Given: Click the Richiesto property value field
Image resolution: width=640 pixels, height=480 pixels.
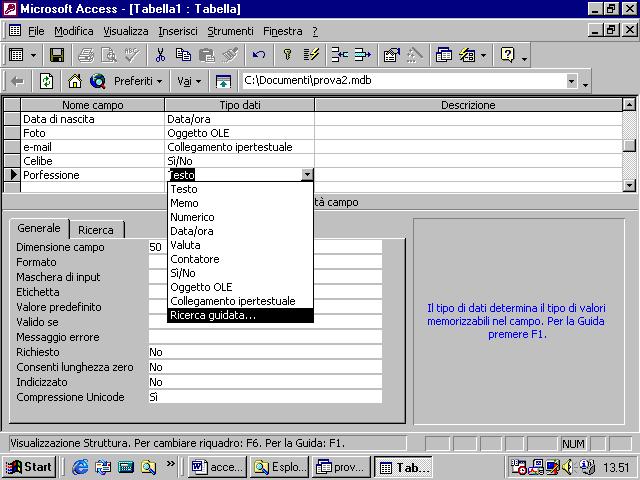Looking at the screenshot, I should [x=265, y=352].
